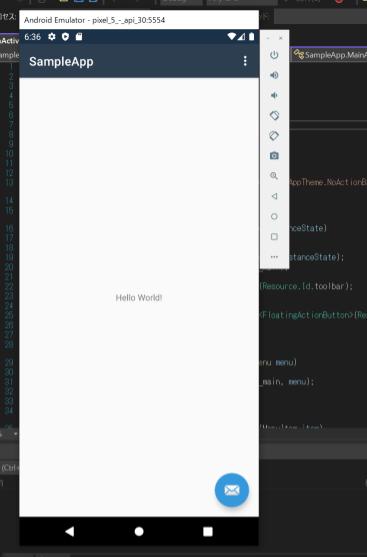Click the Wi-Fi signal status icon
Viewport: 367px width, 557px height.
(x=232, y=36)
